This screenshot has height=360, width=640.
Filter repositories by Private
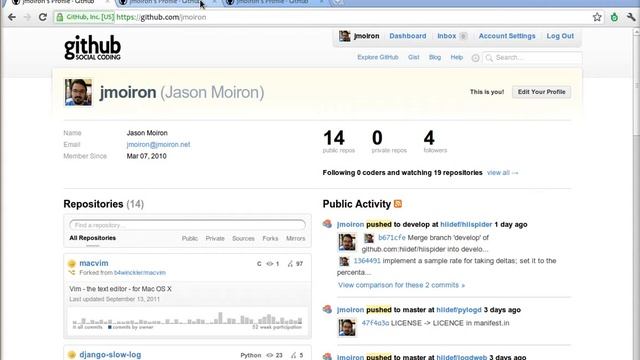(x=215, y=238)
